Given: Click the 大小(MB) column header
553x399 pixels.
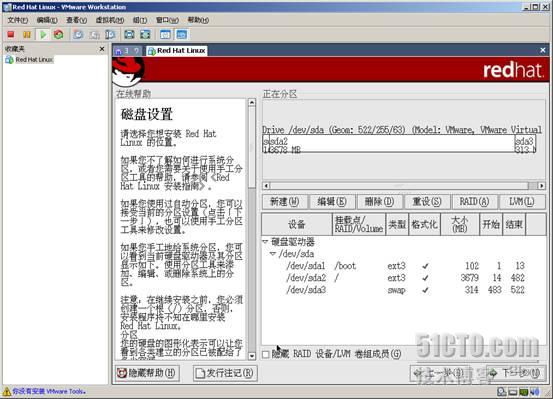Looking at the screenshot, I should pos(460,224).
